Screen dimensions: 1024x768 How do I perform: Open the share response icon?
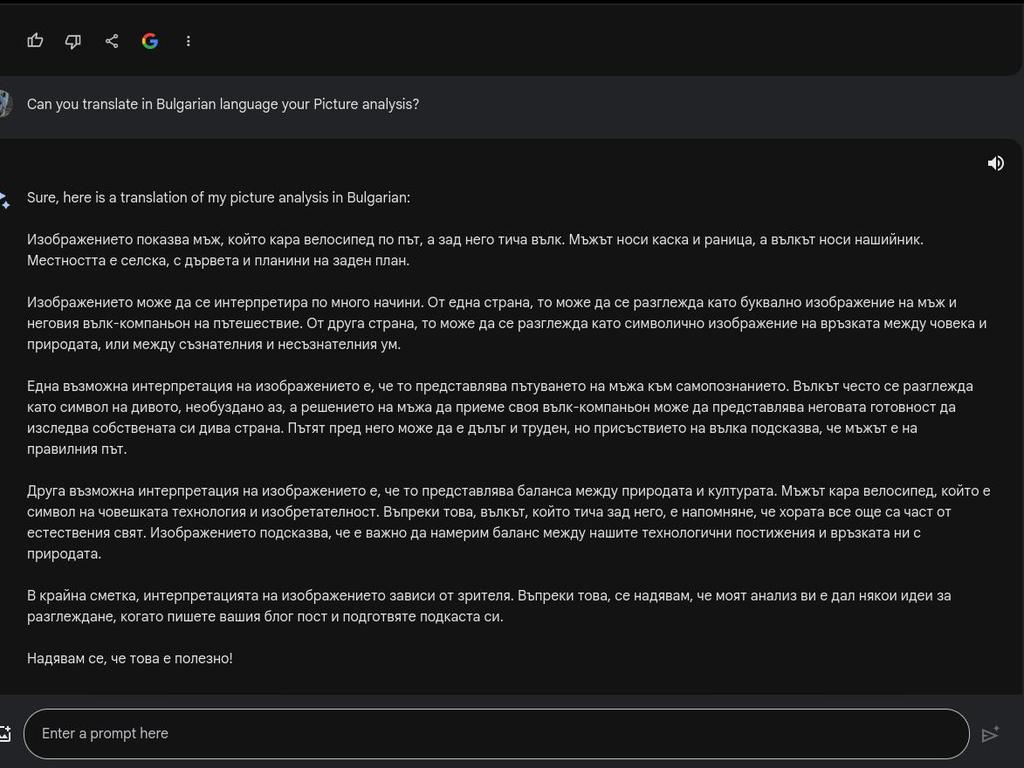(112, 41)
